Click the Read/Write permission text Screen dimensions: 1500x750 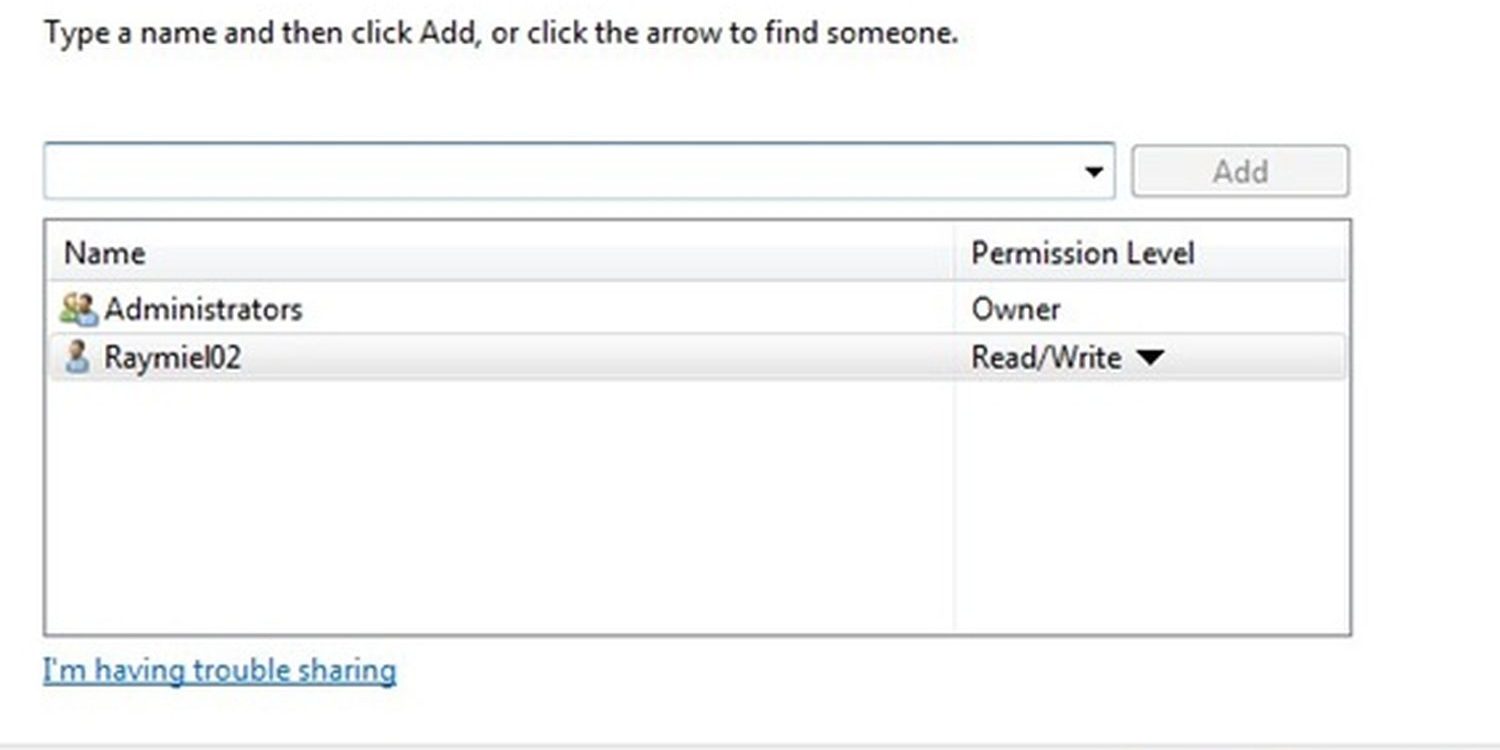[1046, 358]
